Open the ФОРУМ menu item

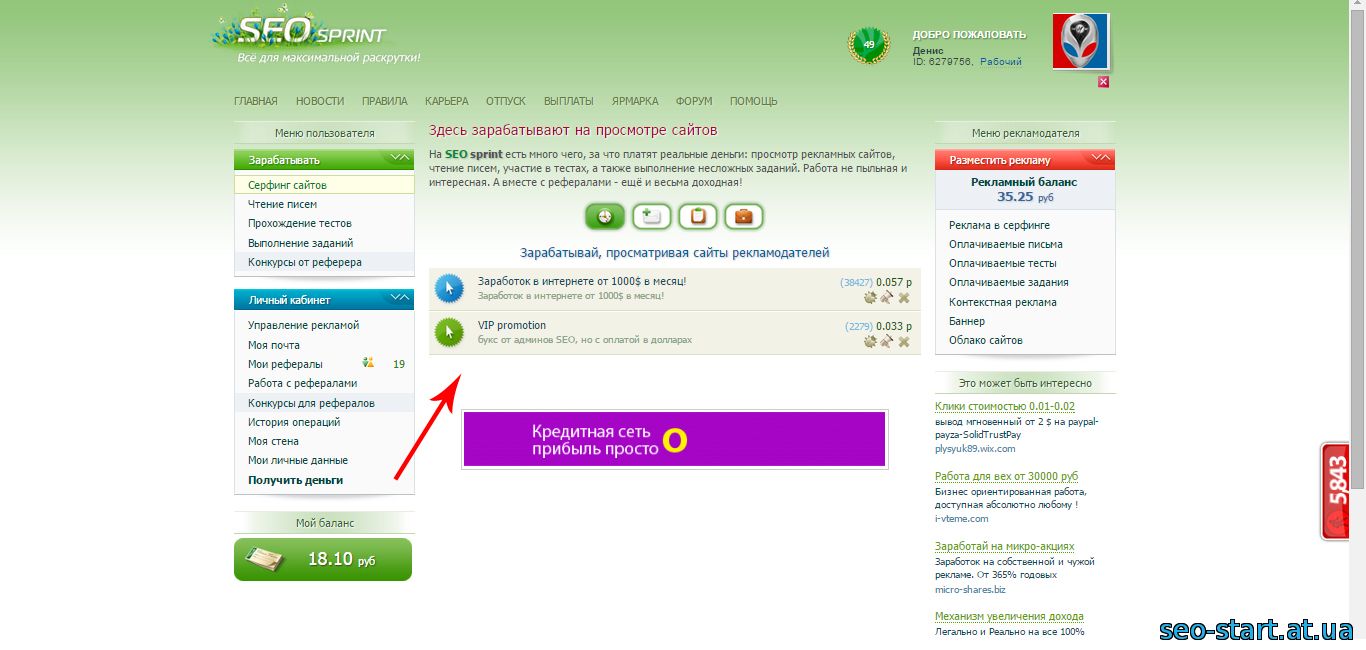[694, 101]
